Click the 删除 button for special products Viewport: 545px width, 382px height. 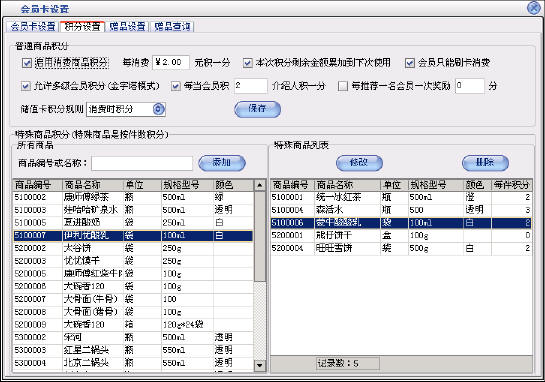pos(485,163)
